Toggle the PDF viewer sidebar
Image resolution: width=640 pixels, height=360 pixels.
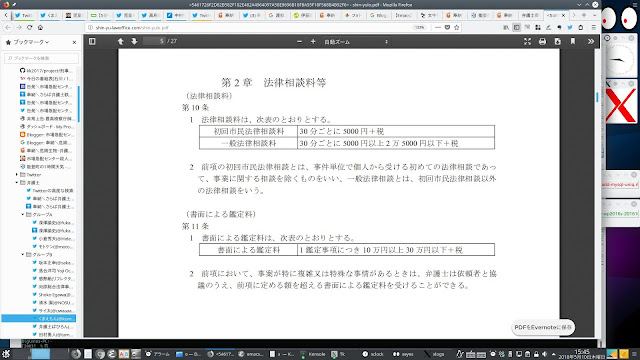tap(92, 41)
